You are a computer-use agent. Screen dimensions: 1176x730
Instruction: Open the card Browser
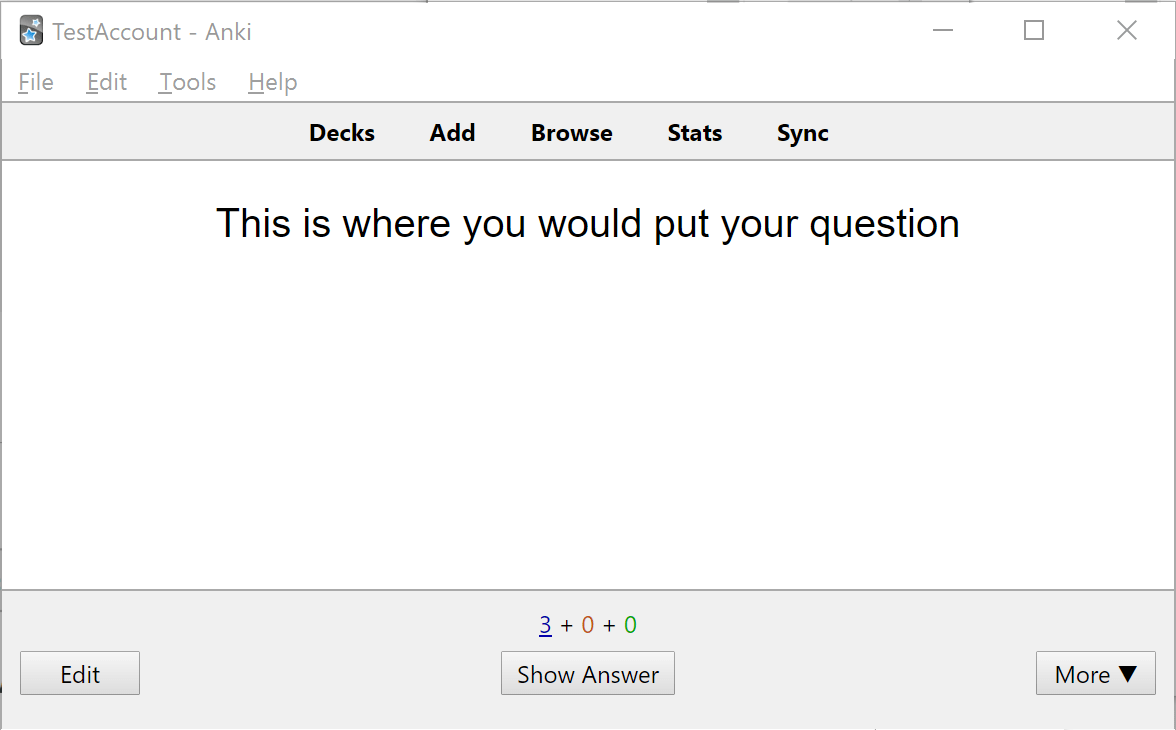(x=571, y=132)
